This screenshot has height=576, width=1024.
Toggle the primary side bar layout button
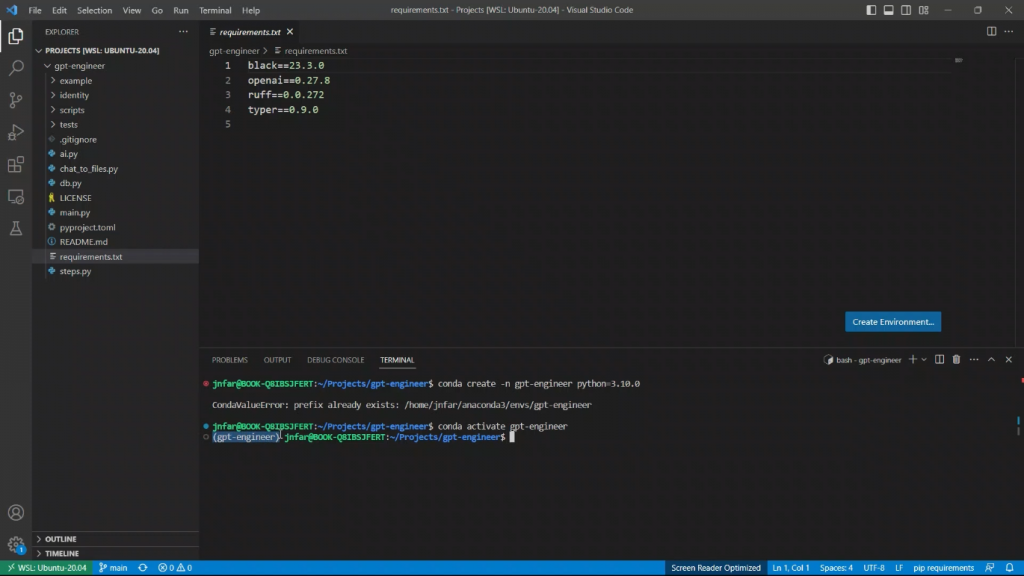(x=871, y=10)
